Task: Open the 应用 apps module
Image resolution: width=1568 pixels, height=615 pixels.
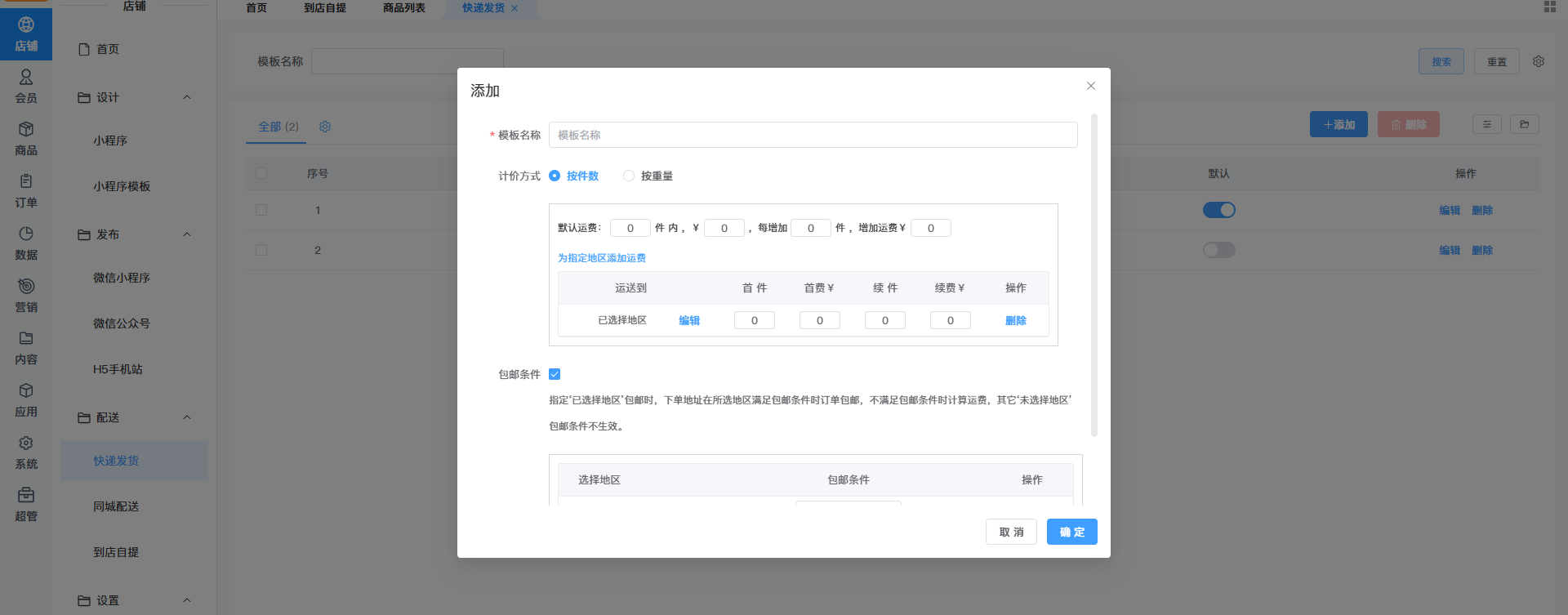Action: tap(26, 400)
